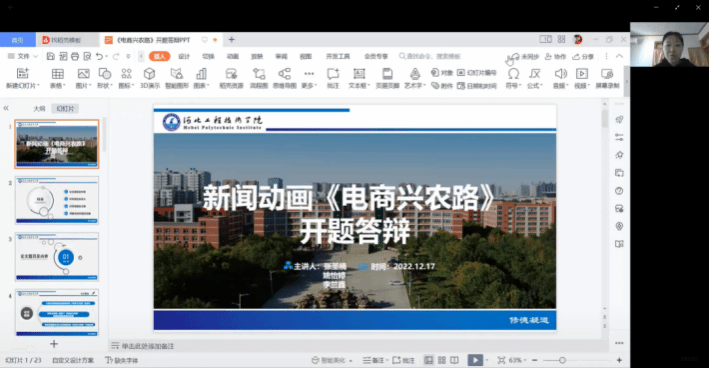Click the save icon in quick toolbar
This screenshot has height=368, width=710.
[51, 56]
